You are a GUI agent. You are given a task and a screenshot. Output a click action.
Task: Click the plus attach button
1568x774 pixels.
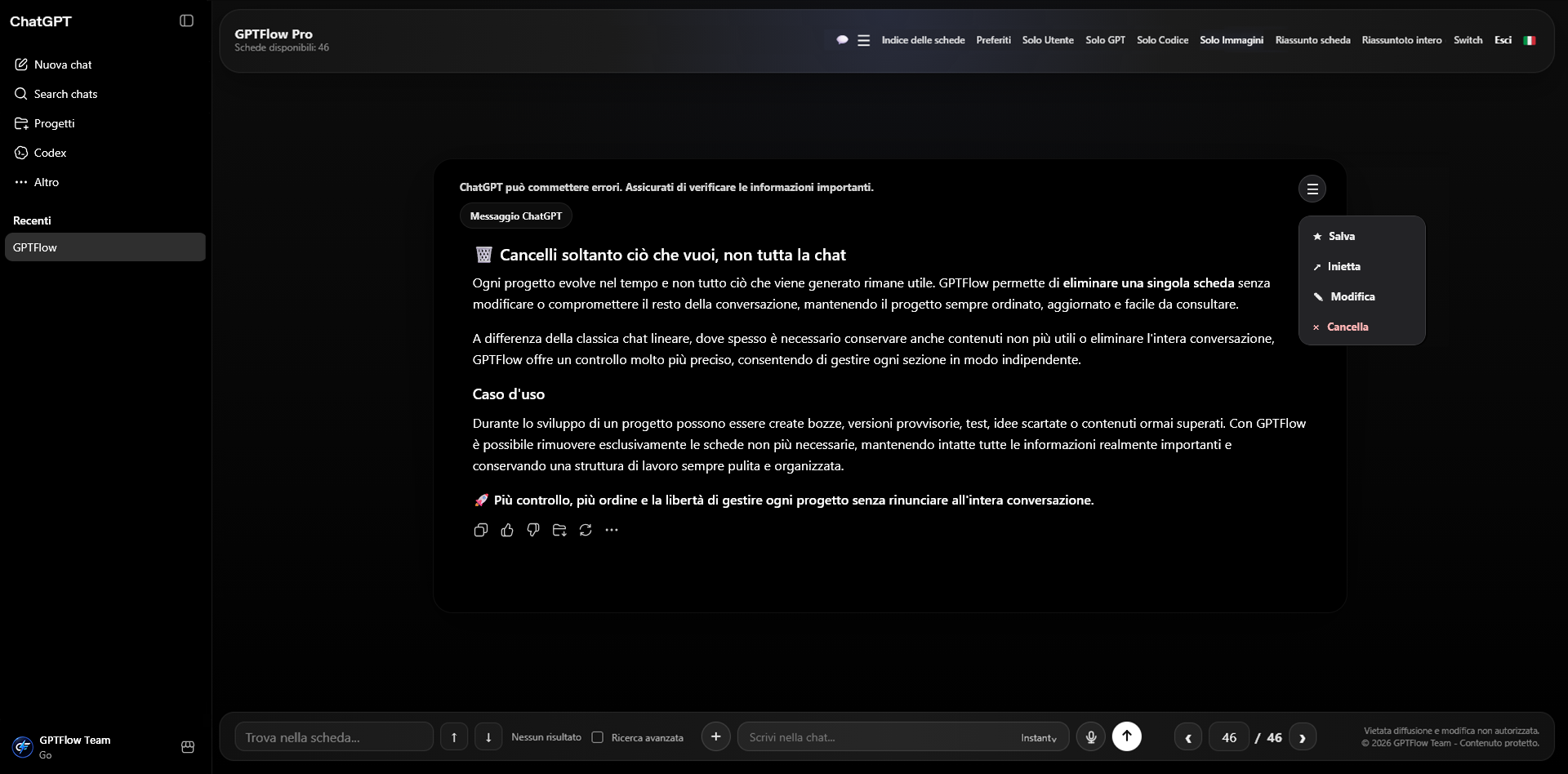(716, 736)
